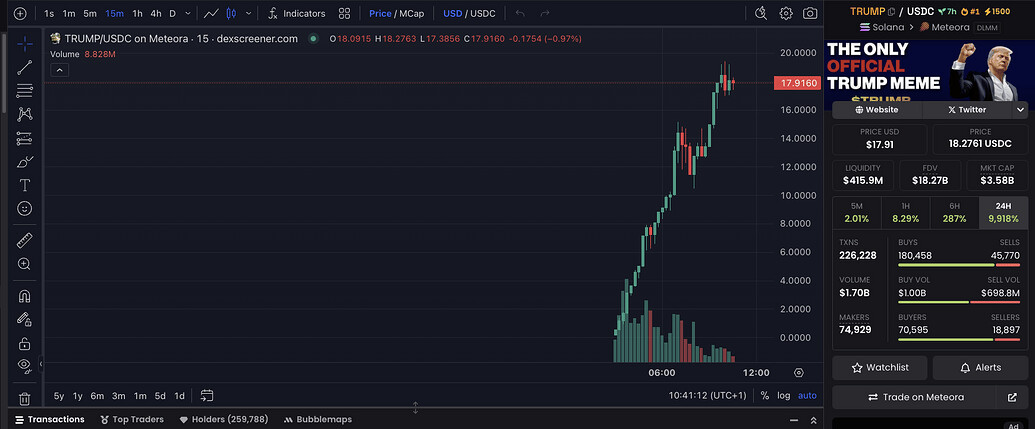The image size is (1035, 429).
Task: Open the quick search icon
Action: tap(761, 13)
